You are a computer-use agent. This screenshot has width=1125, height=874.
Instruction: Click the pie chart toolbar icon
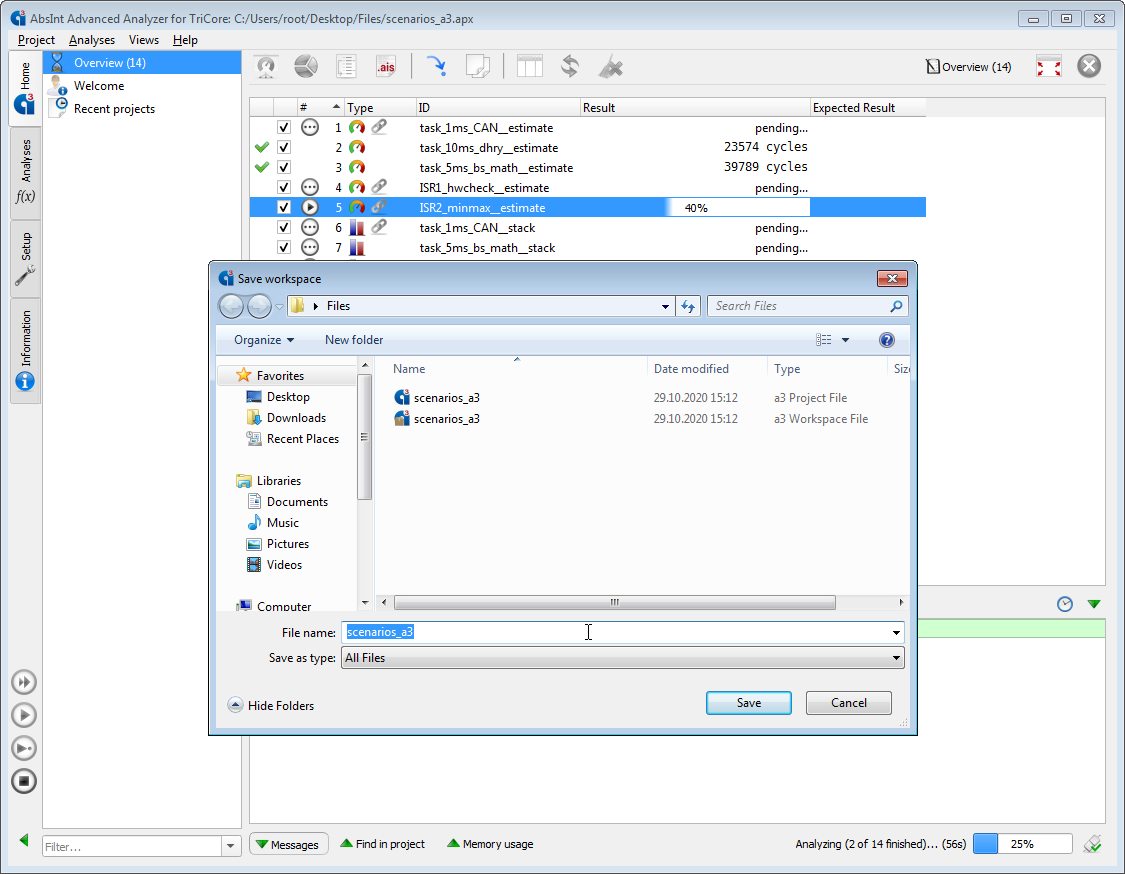306,67
